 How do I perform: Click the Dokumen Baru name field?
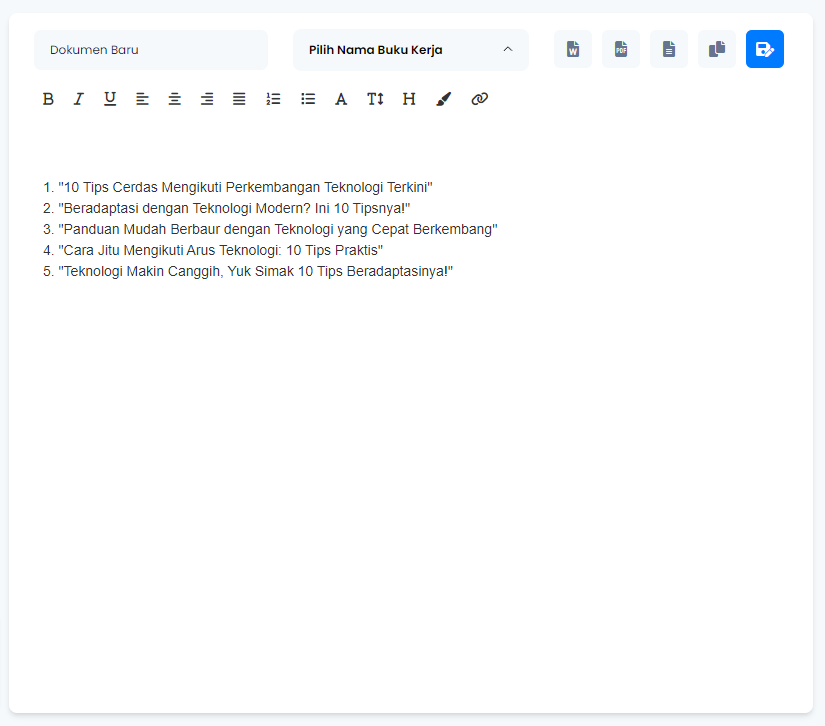tap(151, 50)
